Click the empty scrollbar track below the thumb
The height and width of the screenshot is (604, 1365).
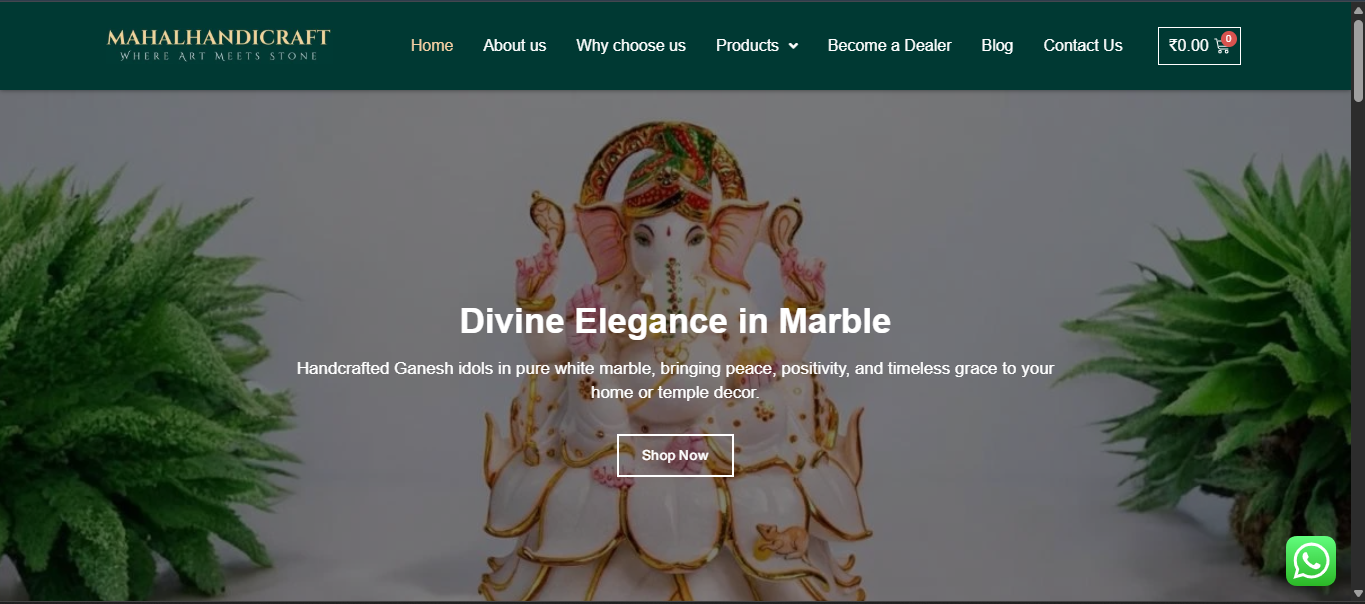tap(1358, 350)
